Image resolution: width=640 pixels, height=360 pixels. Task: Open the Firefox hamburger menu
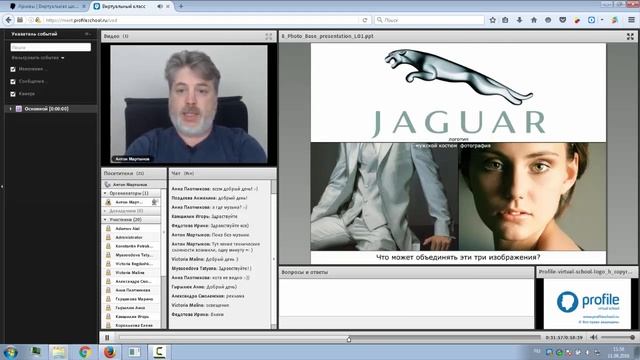pos(631,20)
